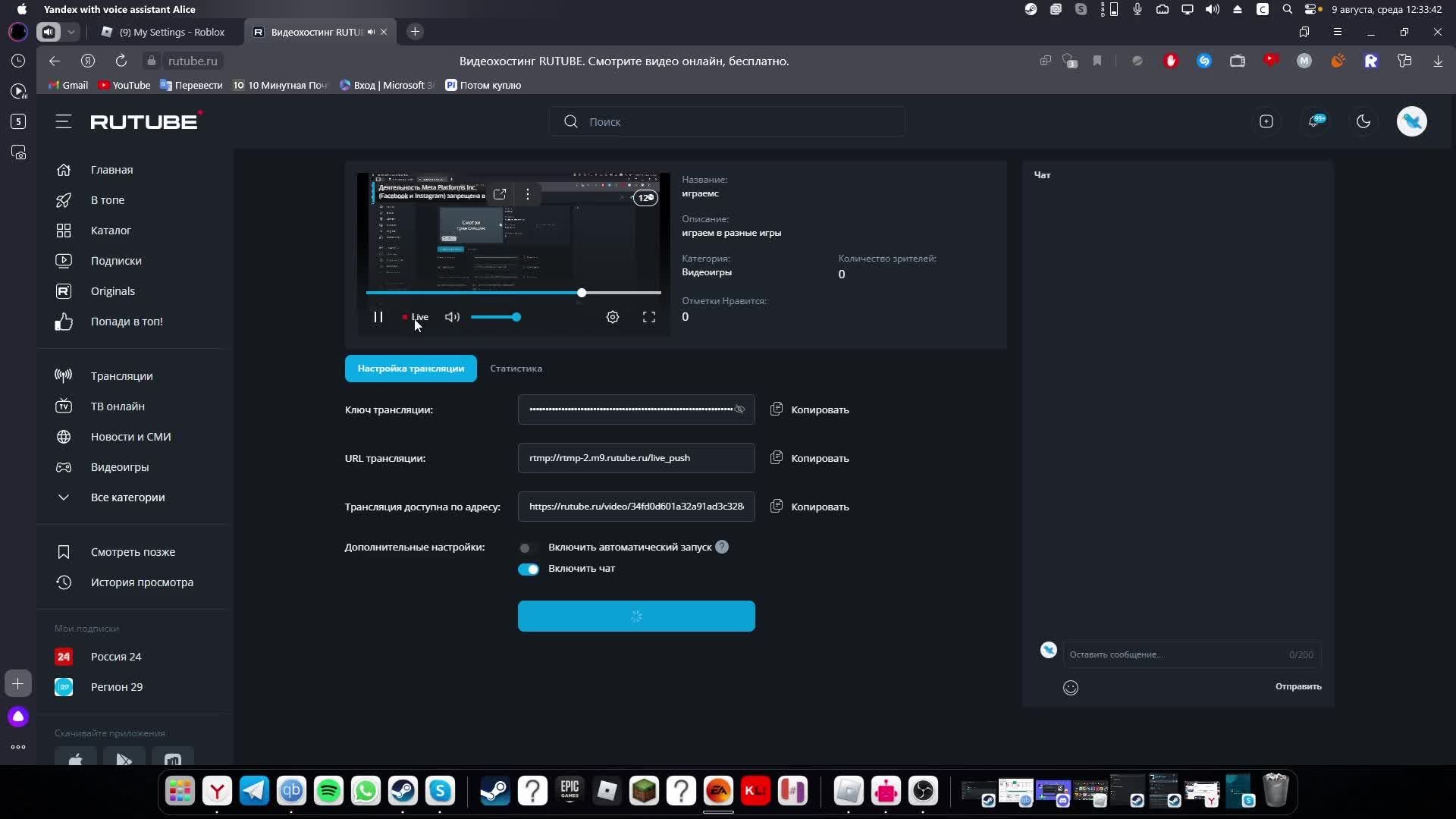The image size is (1456, 819).
Task: Enable automatic launch toggle
Action: 528,548
